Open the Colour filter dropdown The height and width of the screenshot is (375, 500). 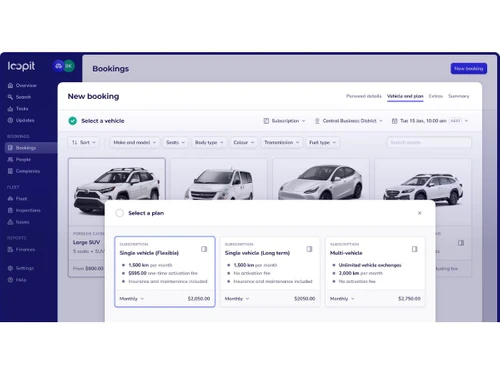[x=244, y=142]
